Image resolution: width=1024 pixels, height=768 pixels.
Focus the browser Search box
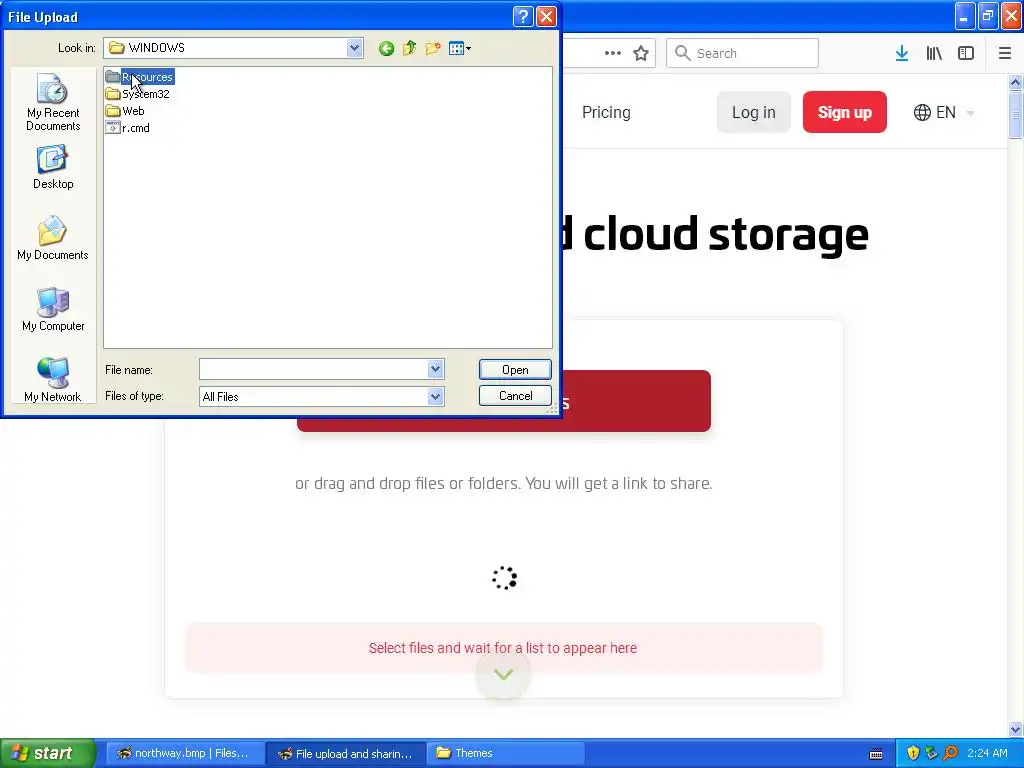(x=742, y=53)
